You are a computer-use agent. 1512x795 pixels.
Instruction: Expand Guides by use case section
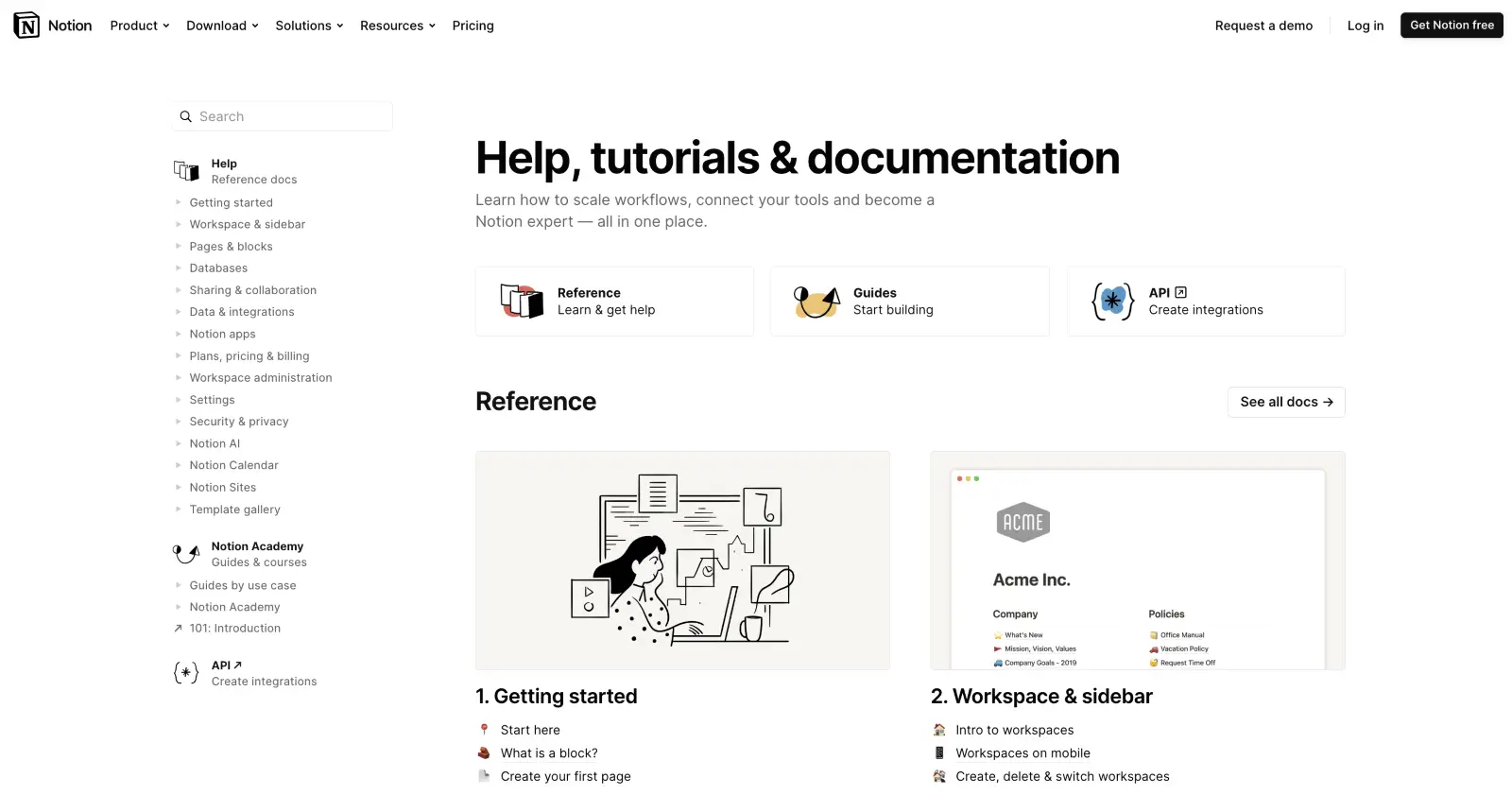pyautogui.click(x=178, y=585)
